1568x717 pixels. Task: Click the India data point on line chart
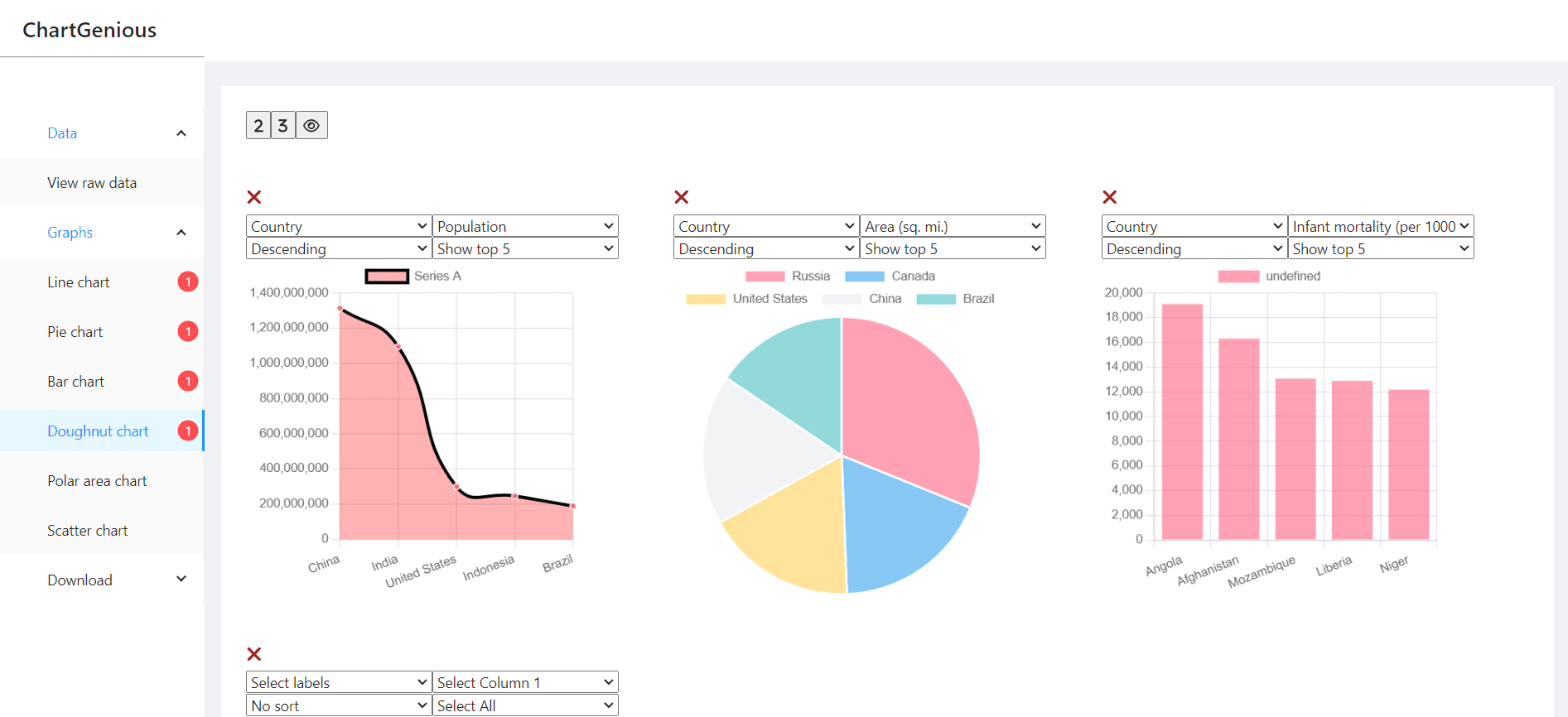coord(398,347)
